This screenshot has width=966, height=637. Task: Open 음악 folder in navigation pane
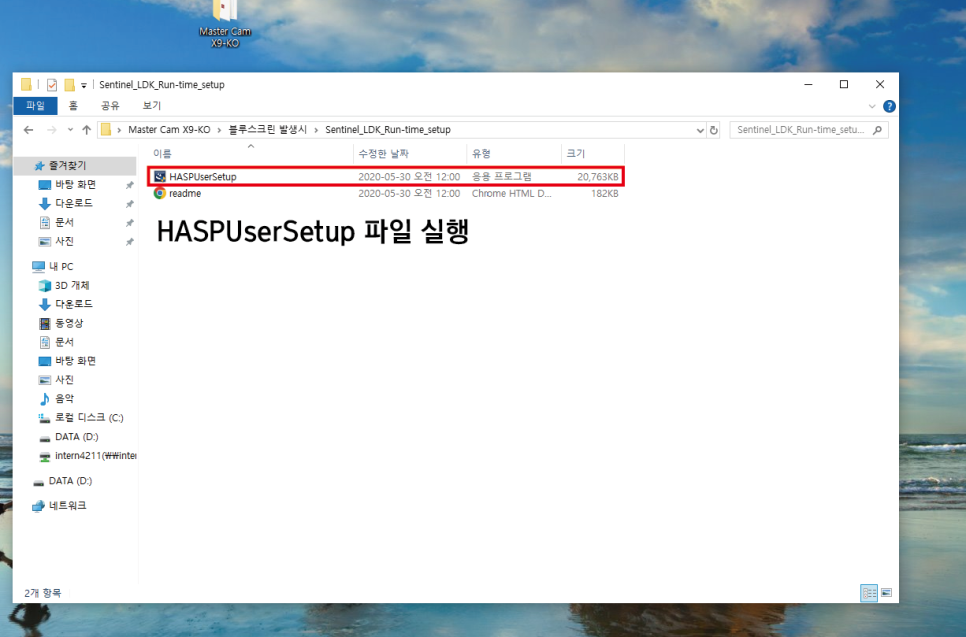click(64, 399)
